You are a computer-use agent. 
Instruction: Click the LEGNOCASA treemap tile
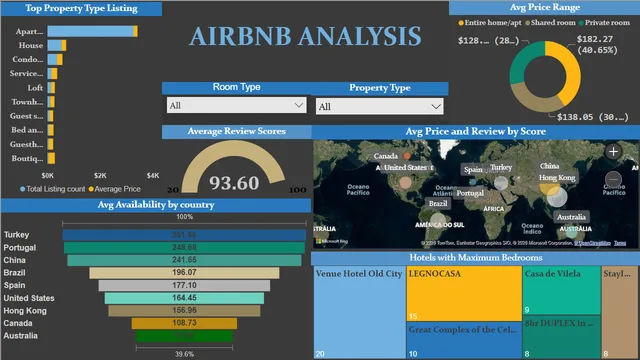pyautogui.click(x=464, y=293)
